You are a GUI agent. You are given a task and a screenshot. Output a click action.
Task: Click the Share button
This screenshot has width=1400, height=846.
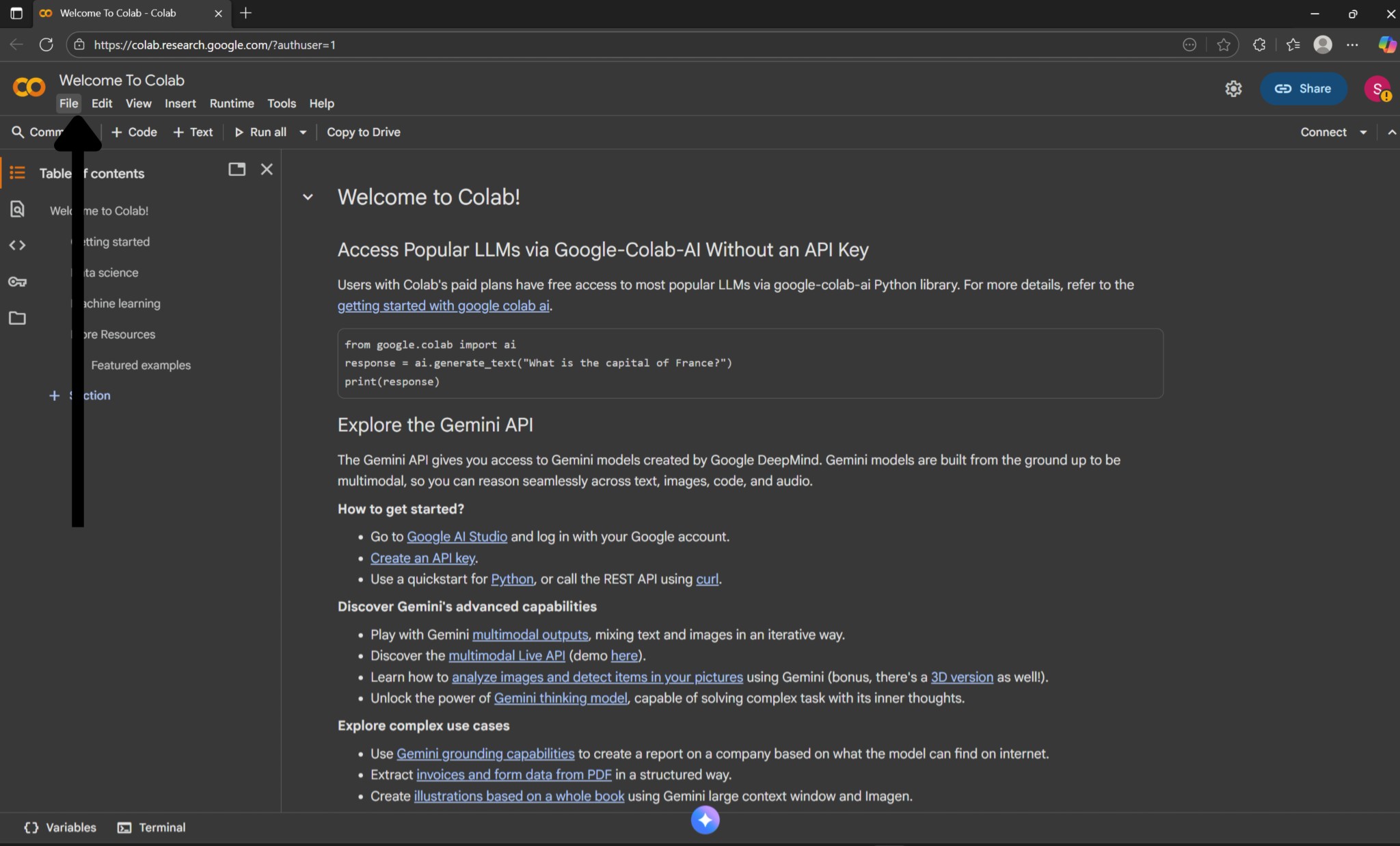(1303, 89)
